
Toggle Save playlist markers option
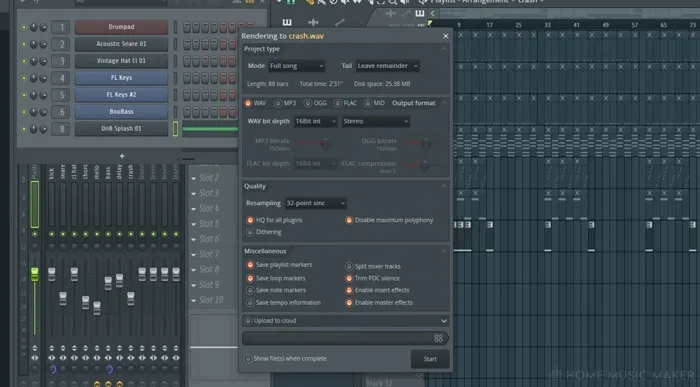pos(250,265)
